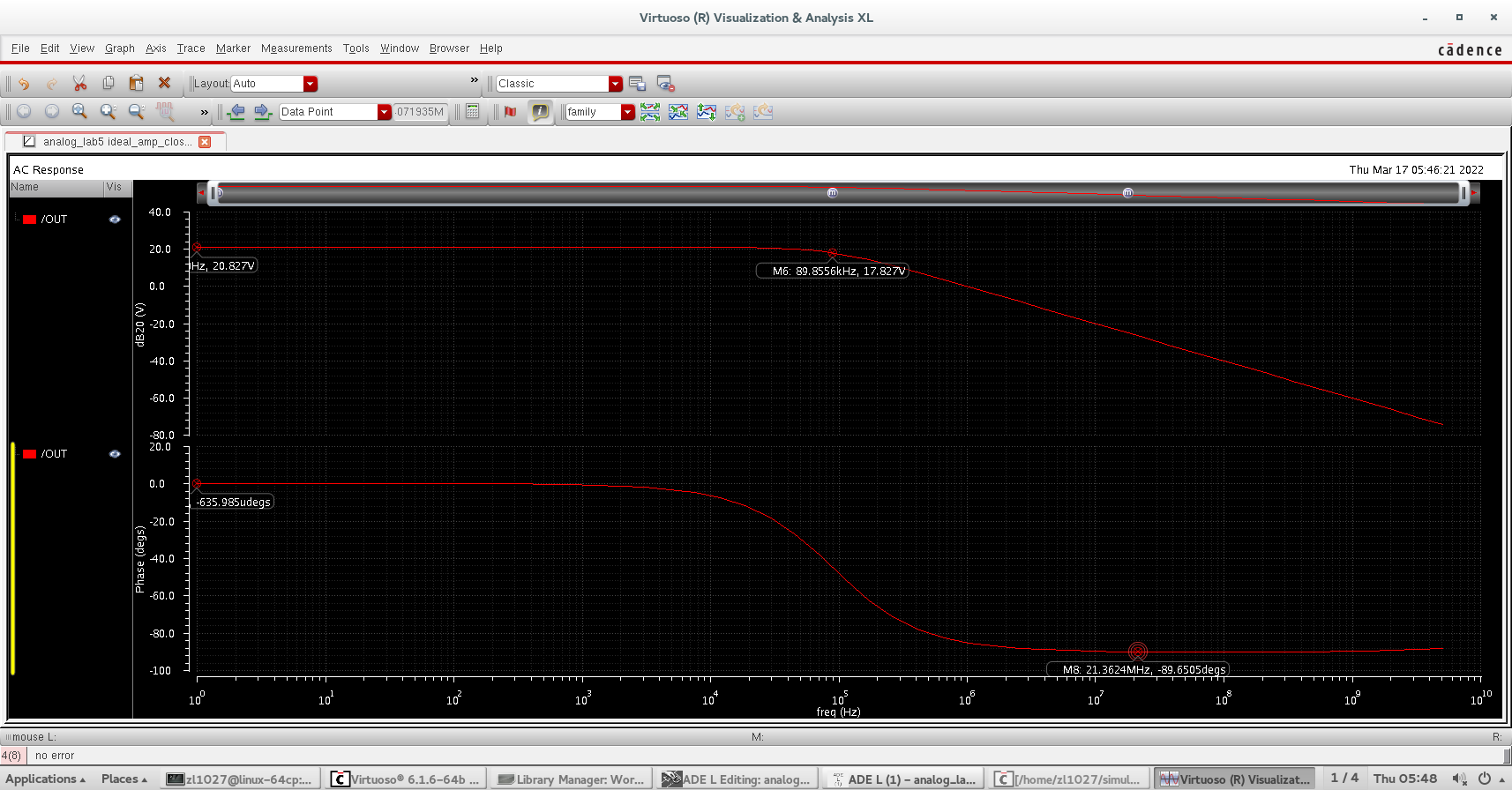Click the undo arrow icon

pyautogui.click(x=24, y=84)
